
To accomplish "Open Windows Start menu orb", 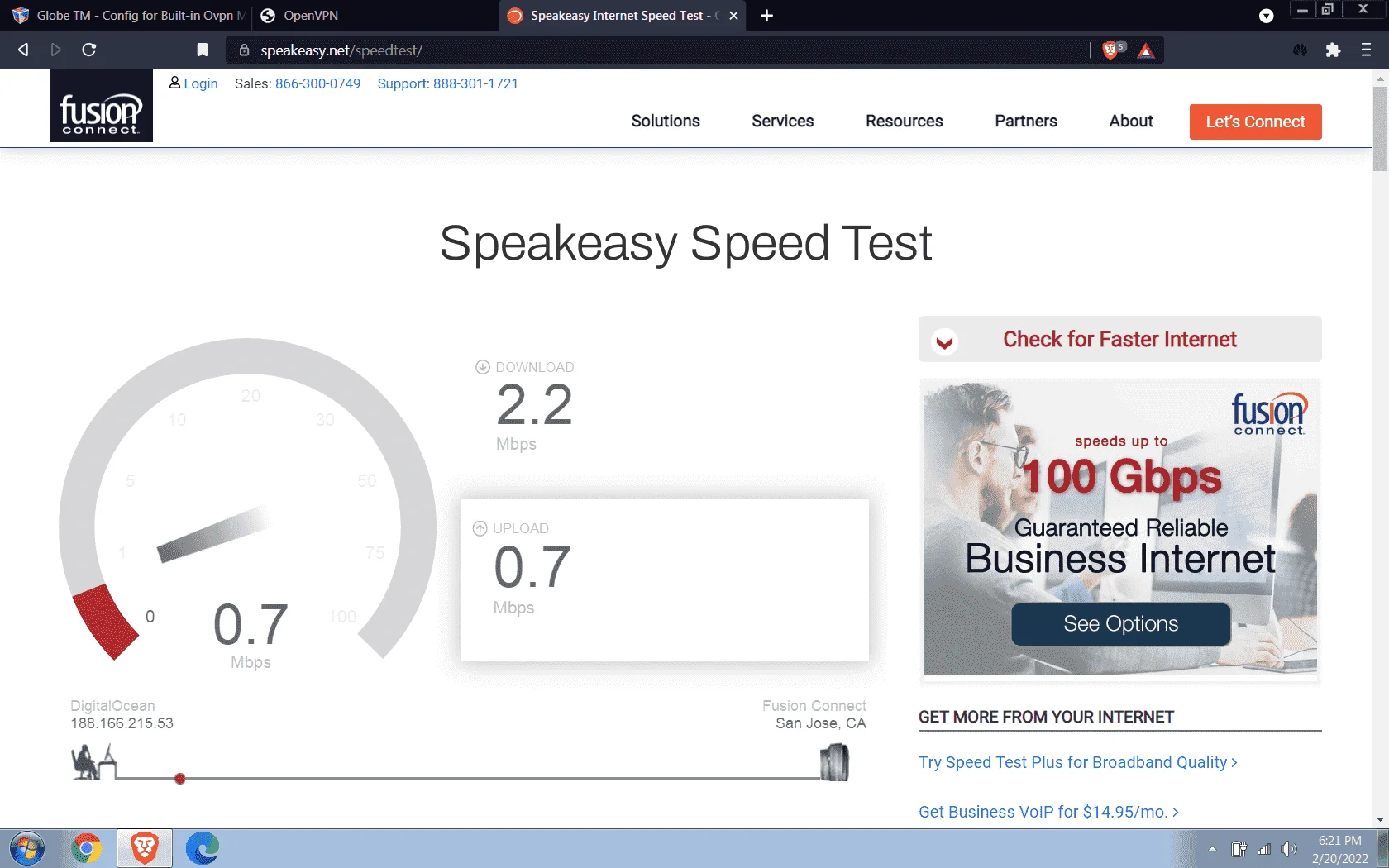I will point(27,848).
